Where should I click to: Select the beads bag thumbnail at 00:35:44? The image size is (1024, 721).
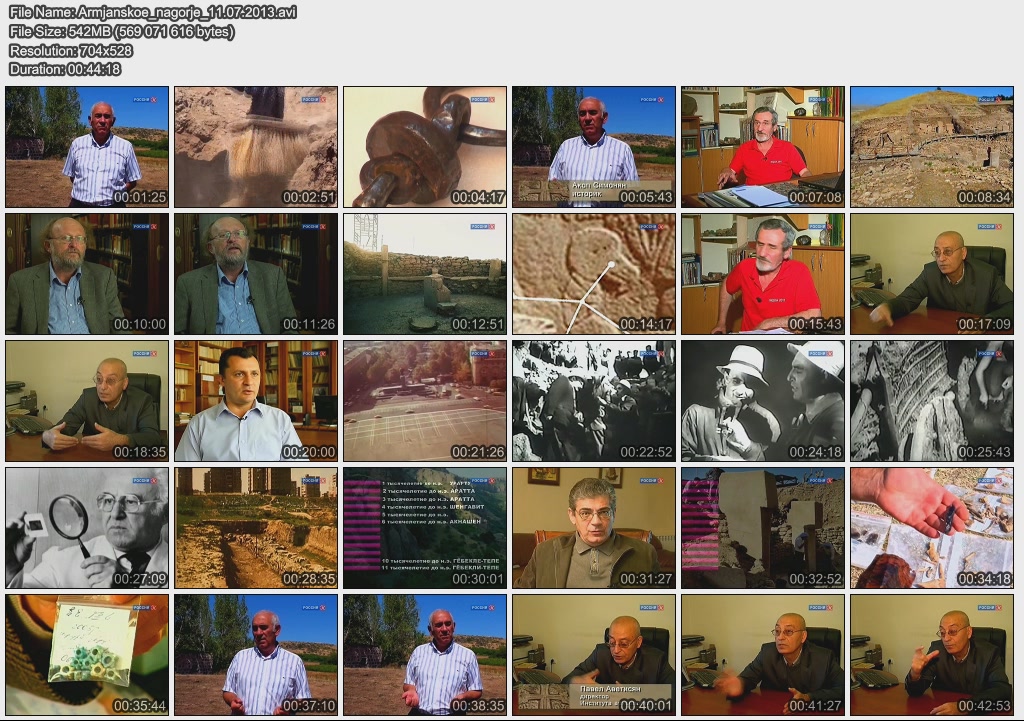(x=87, y=654)
